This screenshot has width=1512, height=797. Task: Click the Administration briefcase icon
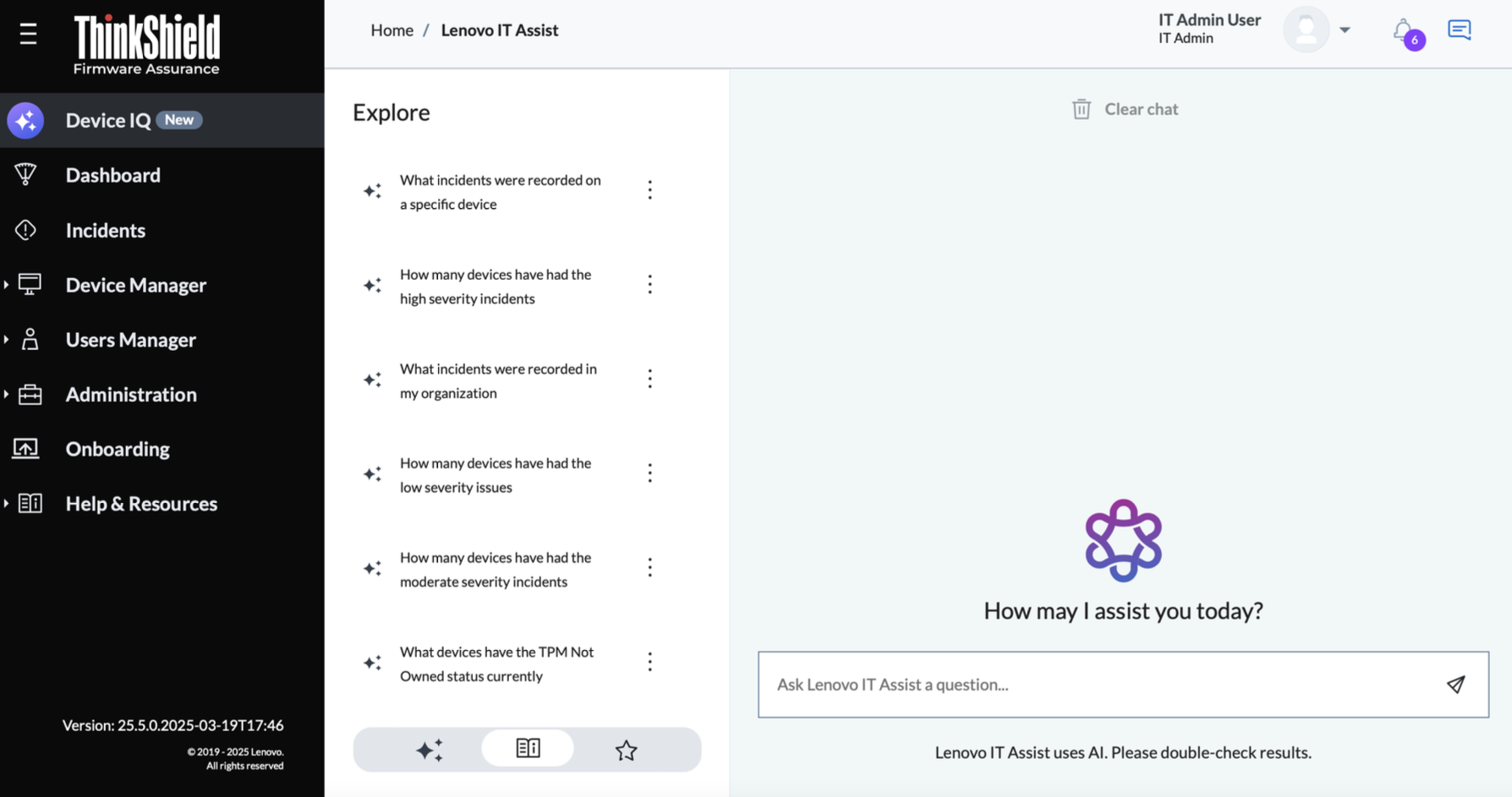(x=30, y=394)
